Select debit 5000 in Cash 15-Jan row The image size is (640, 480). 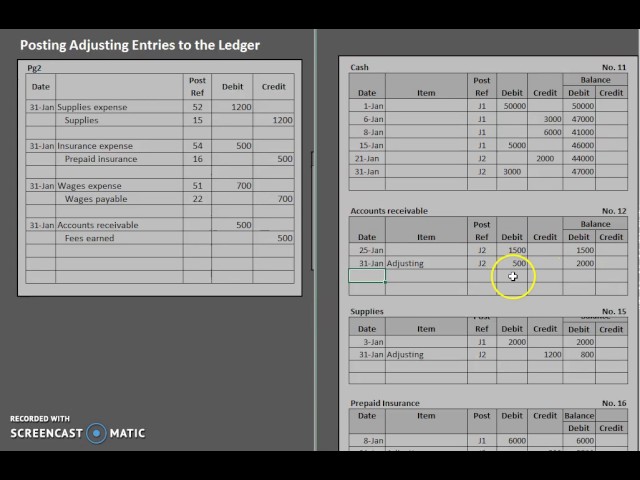[512, 145]
